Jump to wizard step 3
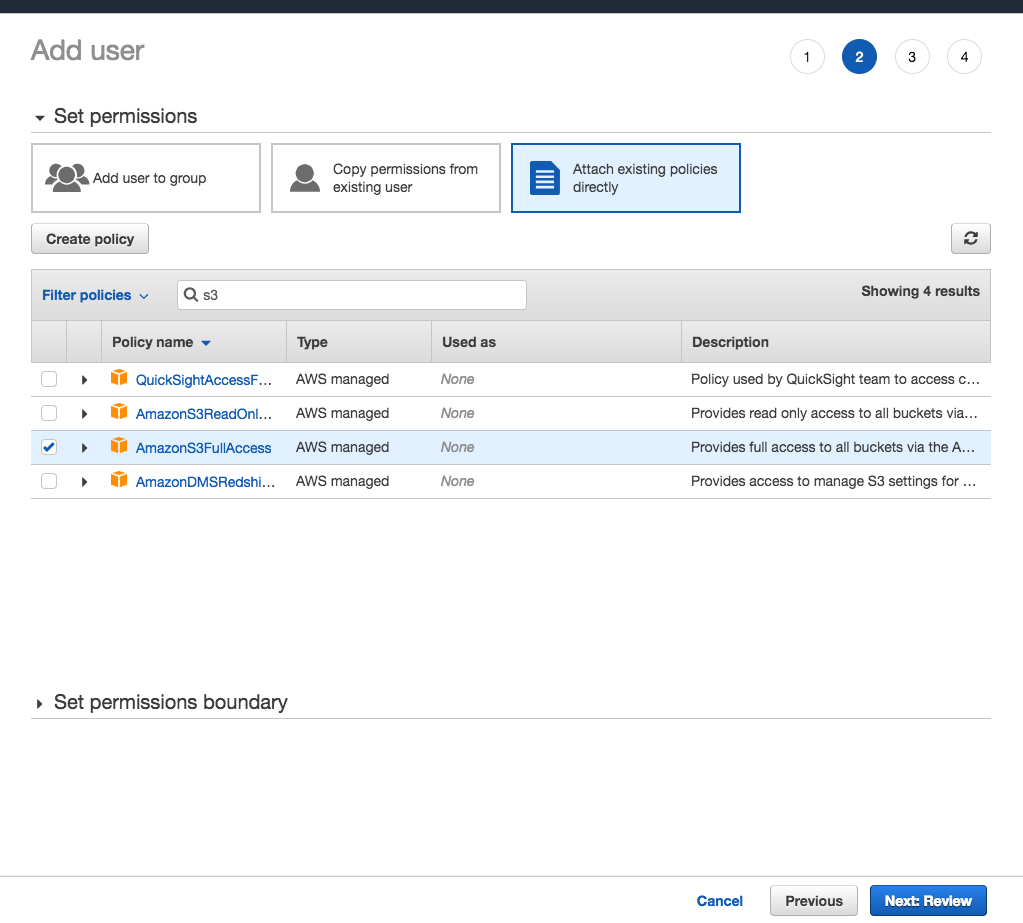The height and width of the screenshot is (923, 1023). [x=912, y=57]
